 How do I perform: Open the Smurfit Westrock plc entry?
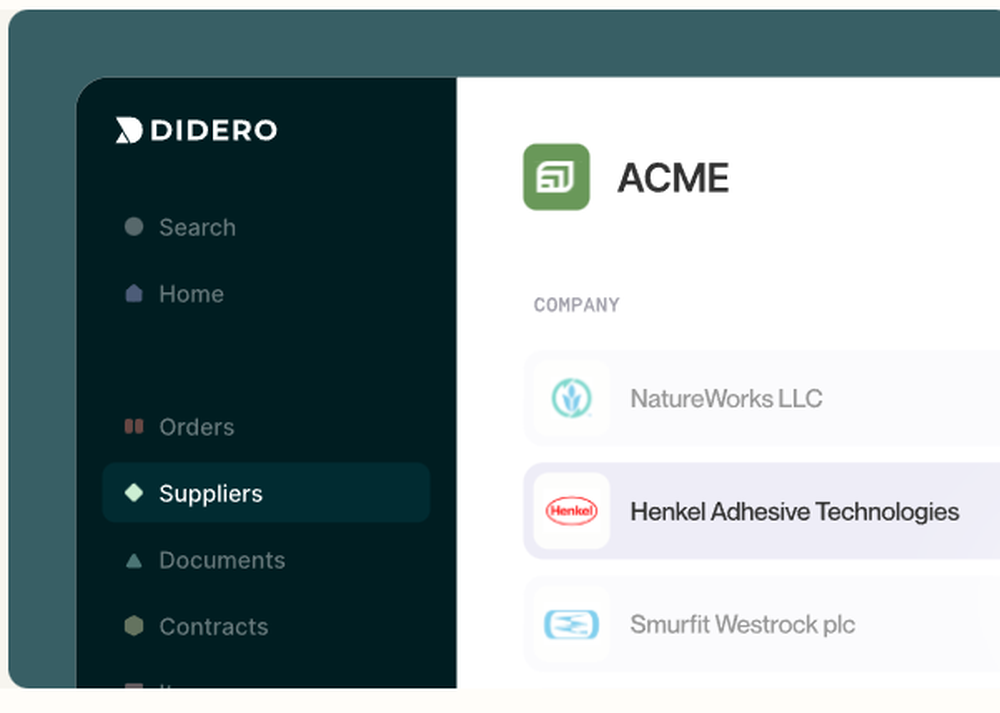pos(742,624)
